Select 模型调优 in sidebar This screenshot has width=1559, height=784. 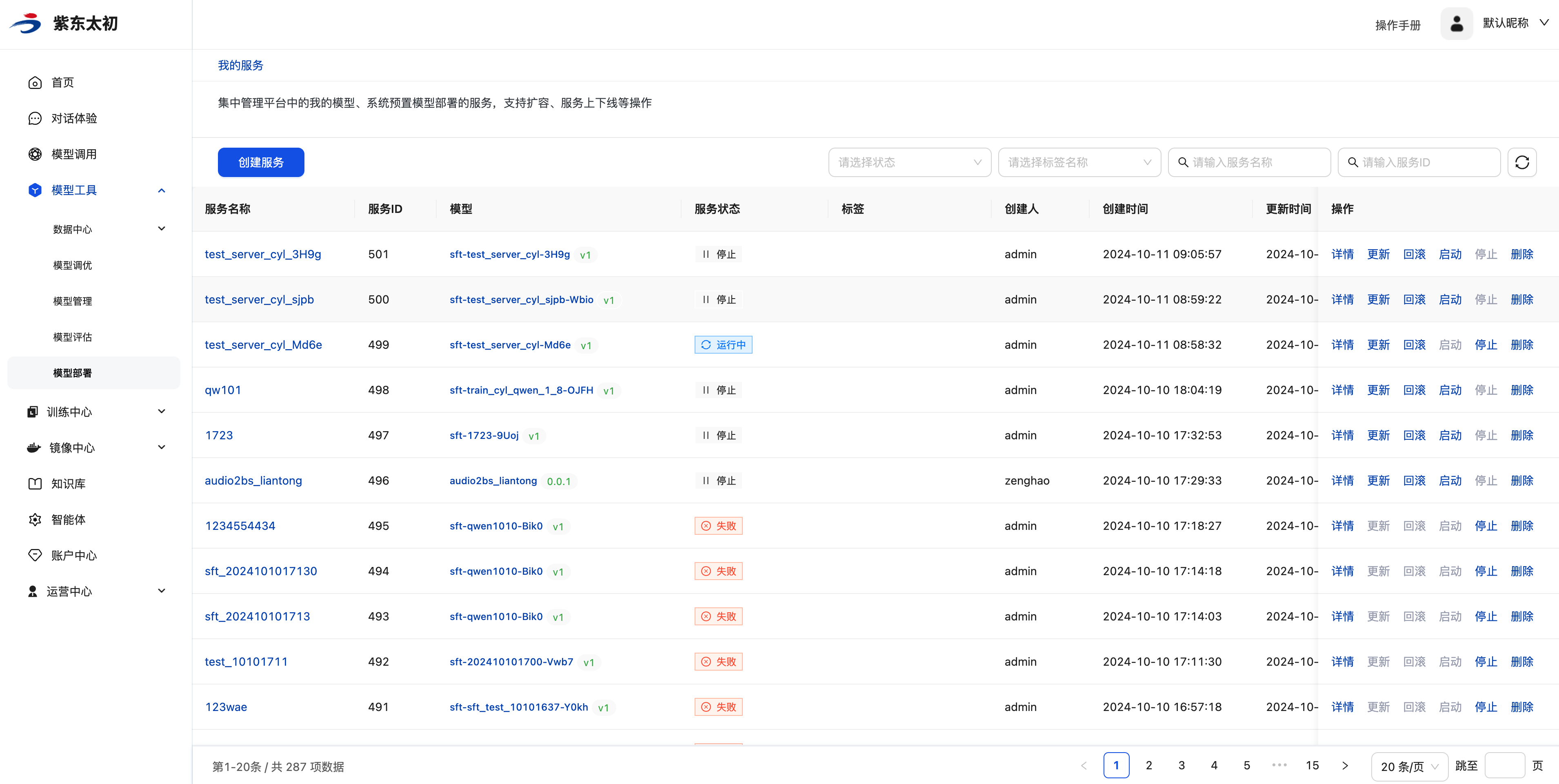(73, 265)
